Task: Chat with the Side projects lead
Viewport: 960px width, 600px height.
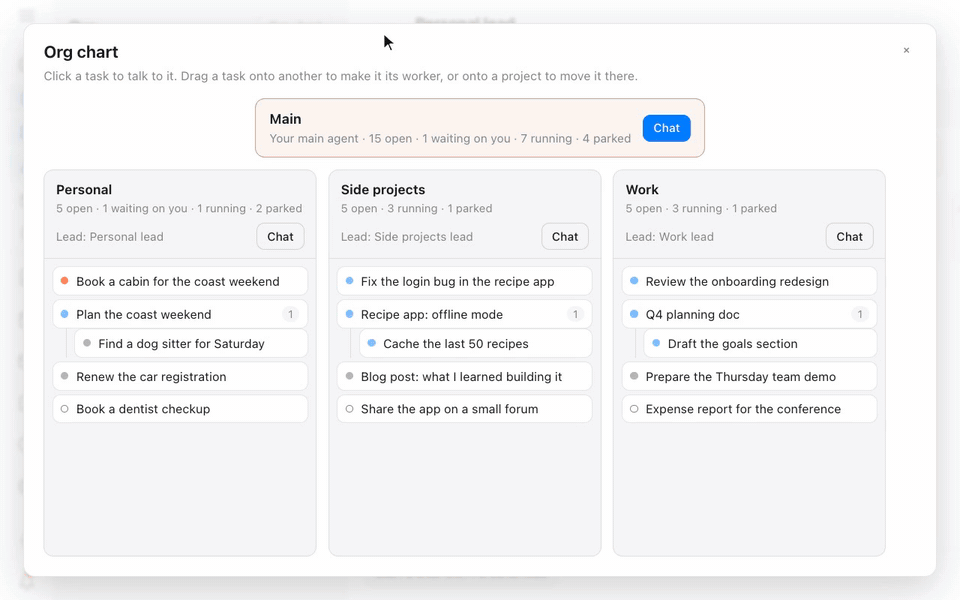Action: click(565, 237)
